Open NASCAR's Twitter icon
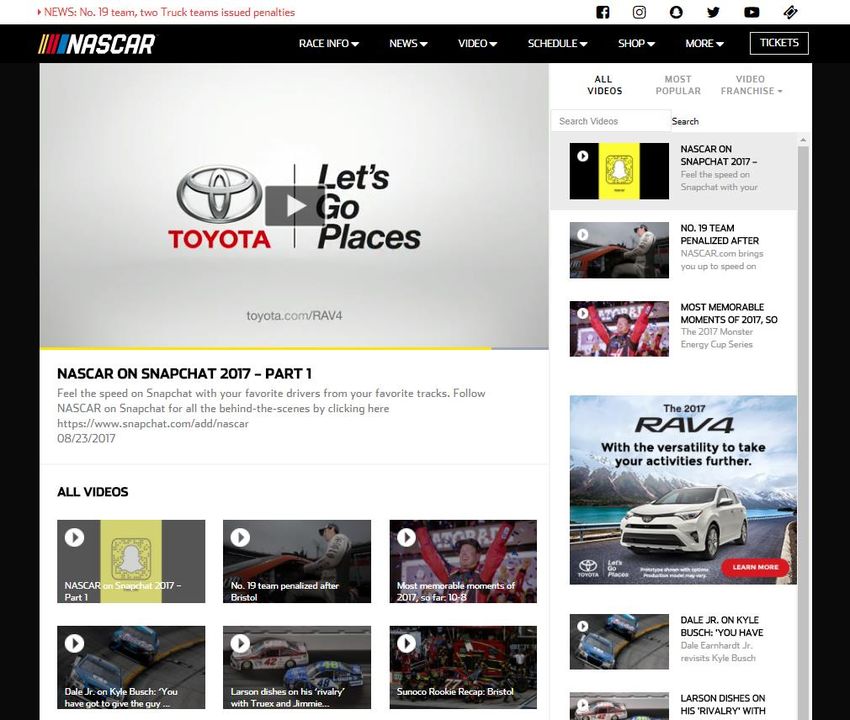The width and height of the screenshot is (850, 720). 713,12
